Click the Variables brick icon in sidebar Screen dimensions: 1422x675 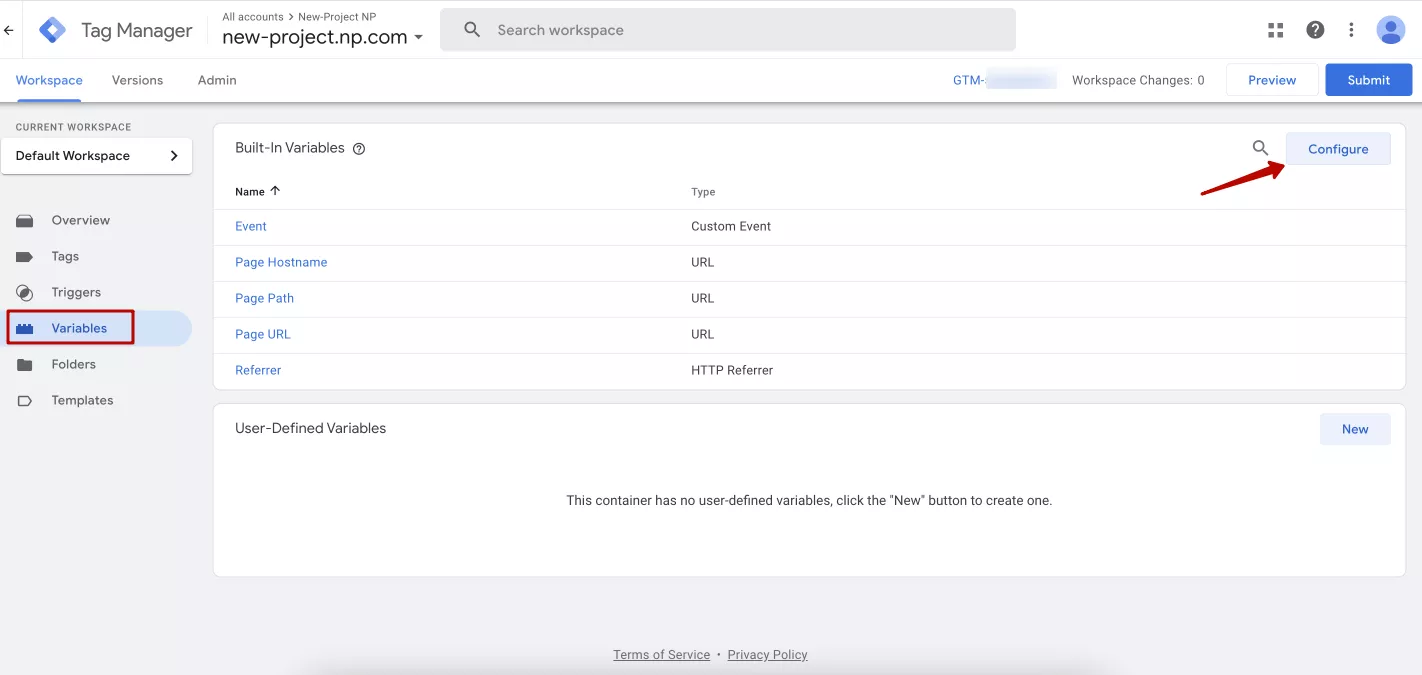25,329
